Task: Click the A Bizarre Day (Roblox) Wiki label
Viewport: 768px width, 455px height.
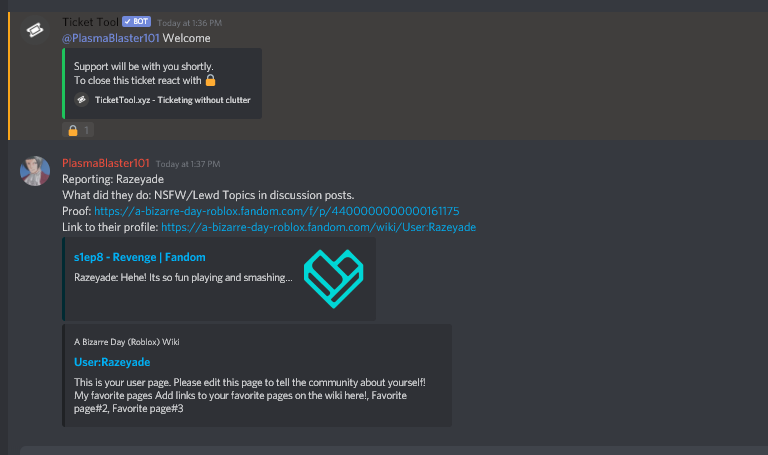Action: 126,341
